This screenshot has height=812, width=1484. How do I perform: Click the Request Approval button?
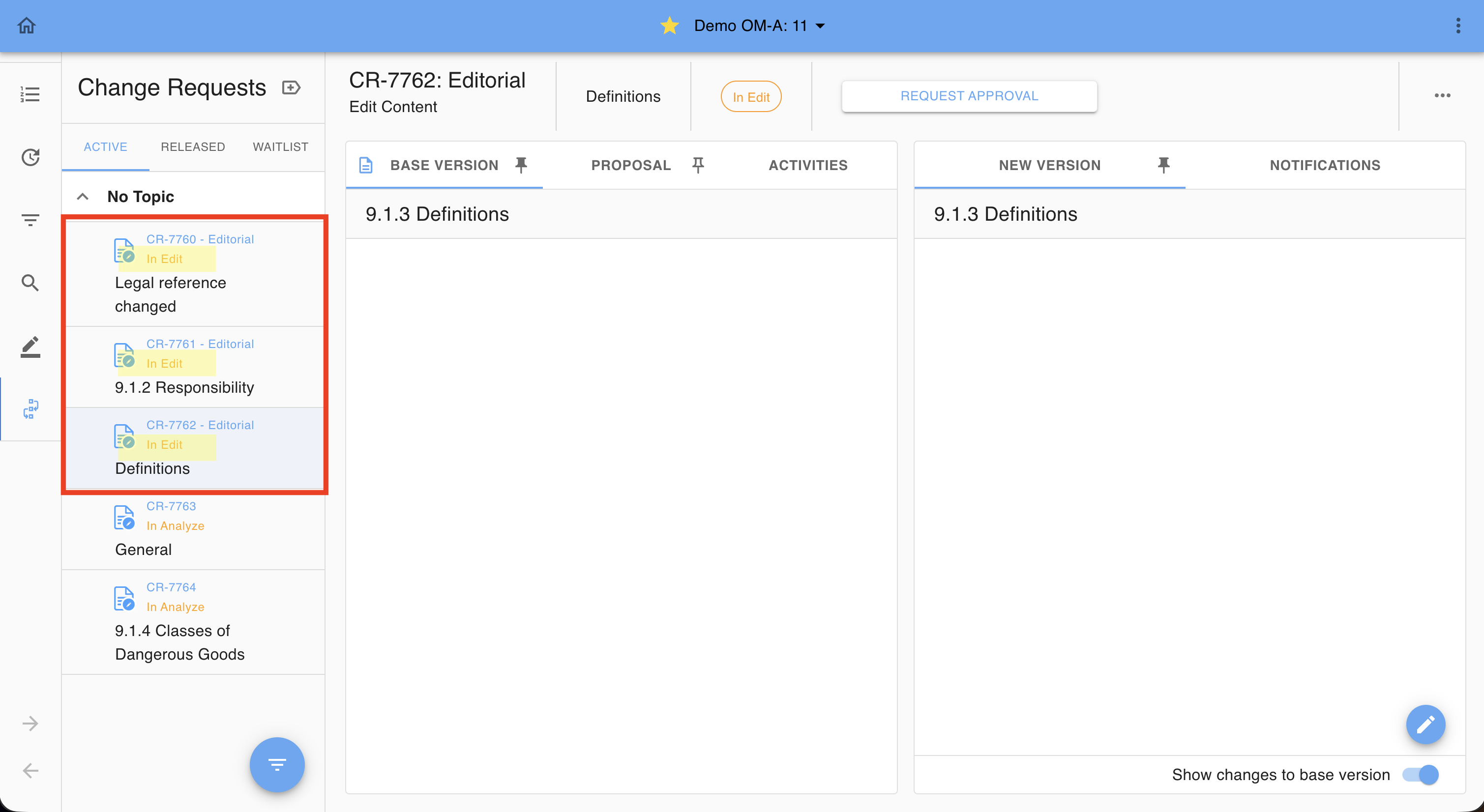pos(969,96)
